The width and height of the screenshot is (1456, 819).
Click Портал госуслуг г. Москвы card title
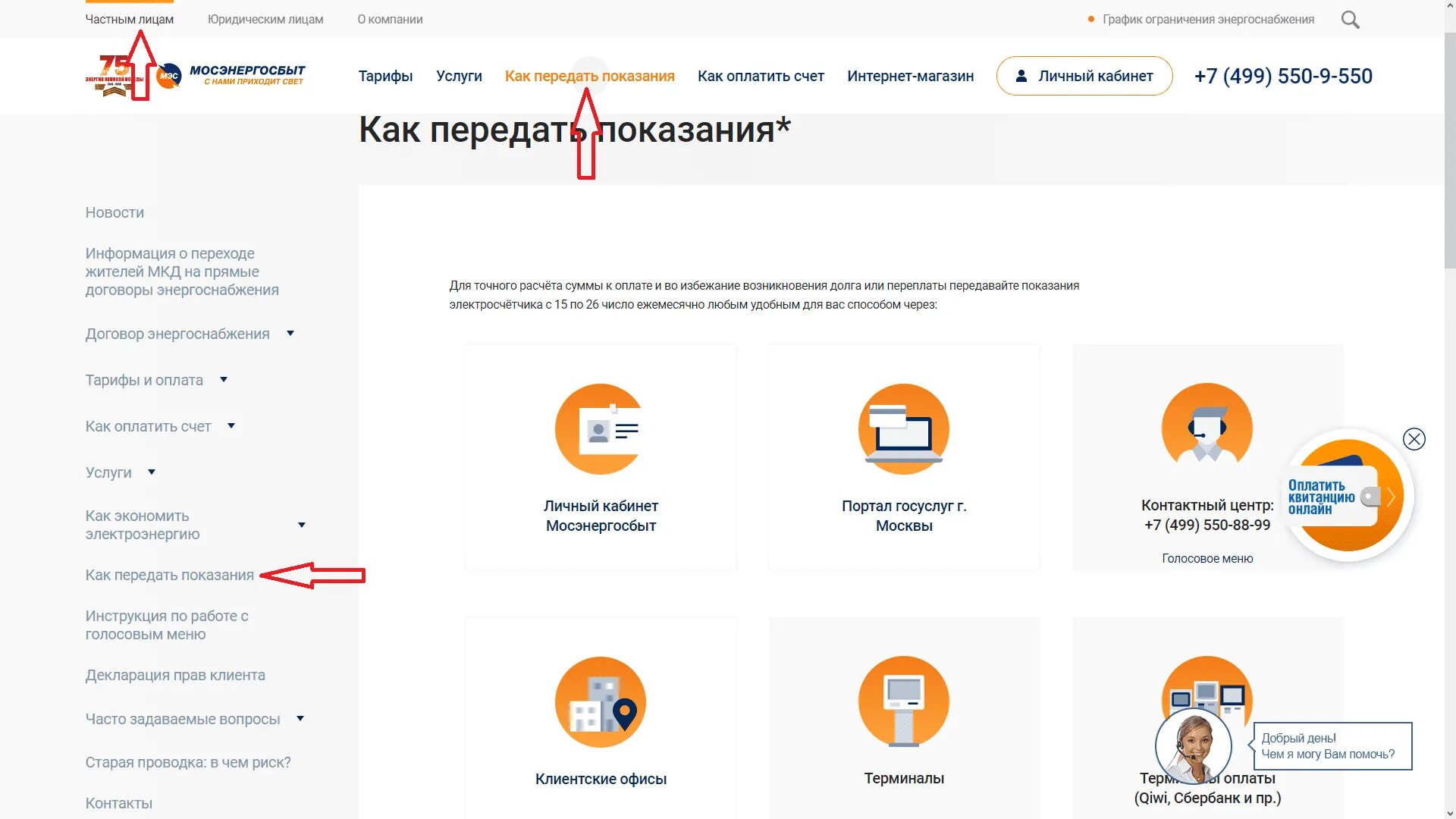click(x=904, y=516)
